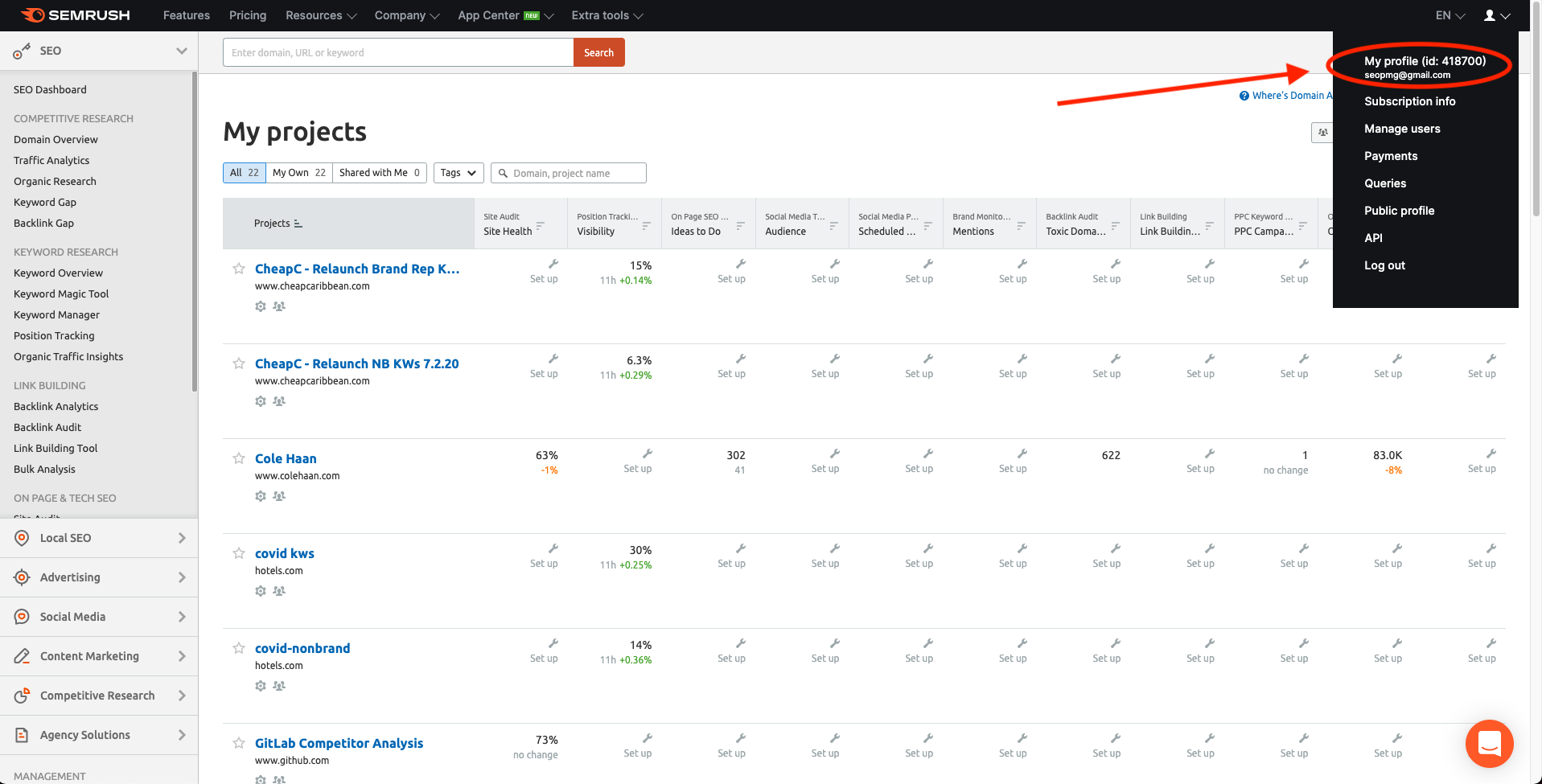Click the Projects sort icon
1542x784 pixels.
(298, 224)
